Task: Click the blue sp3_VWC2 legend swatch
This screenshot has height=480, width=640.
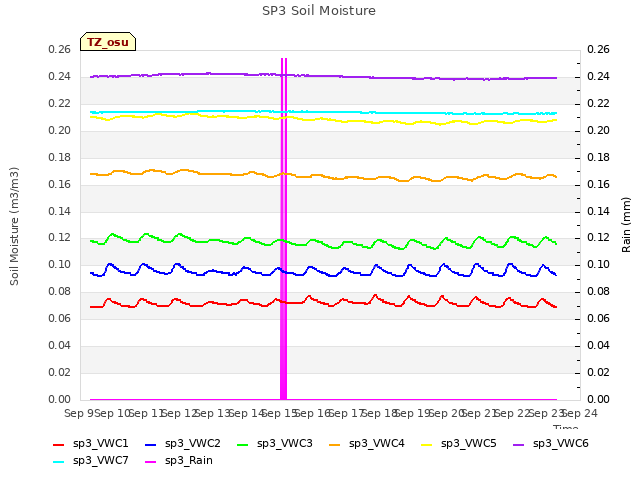Action: (x=151, y=444)
